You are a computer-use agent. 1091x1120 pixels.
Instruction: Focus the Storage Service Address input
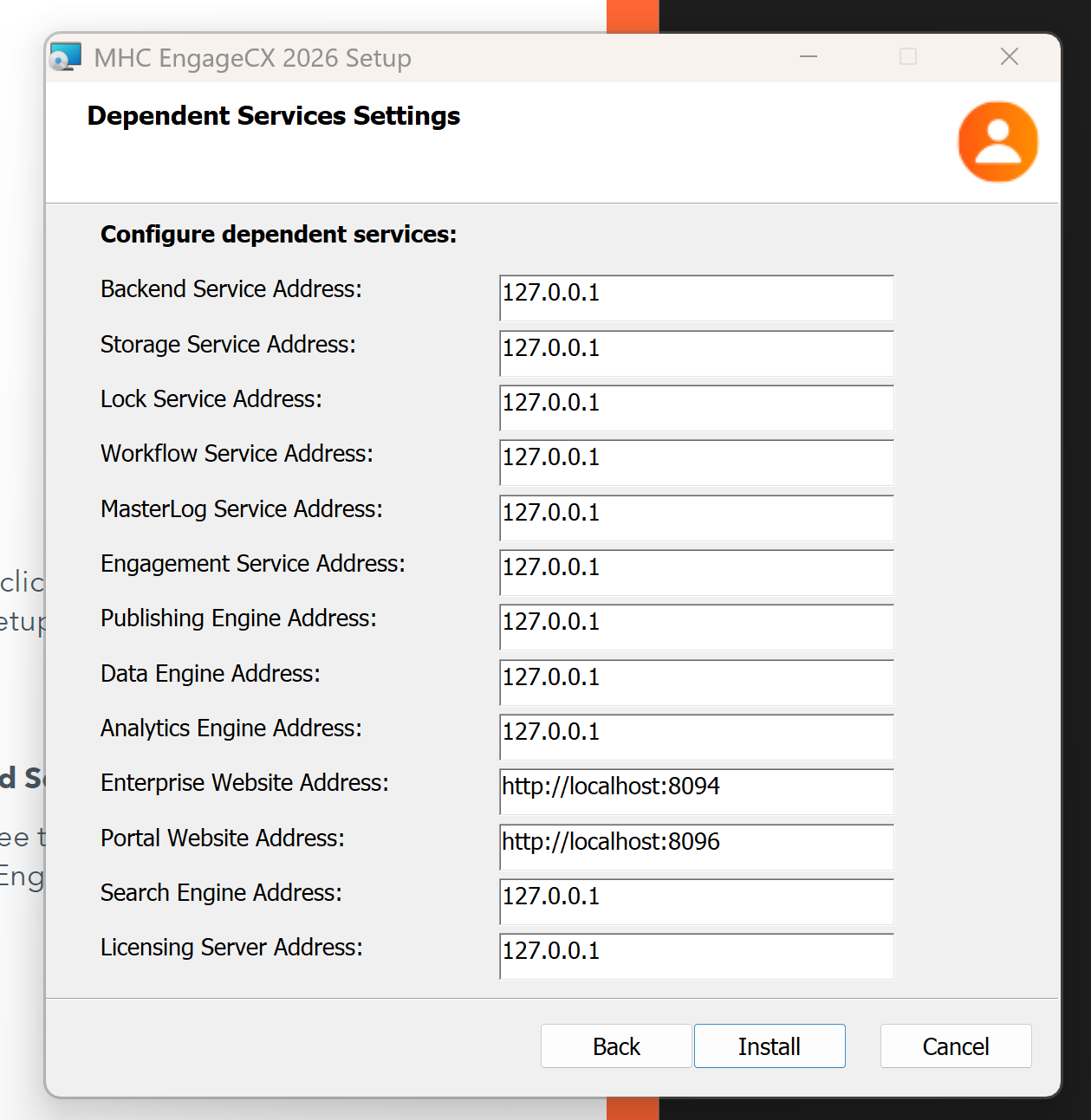click(697, 353)
